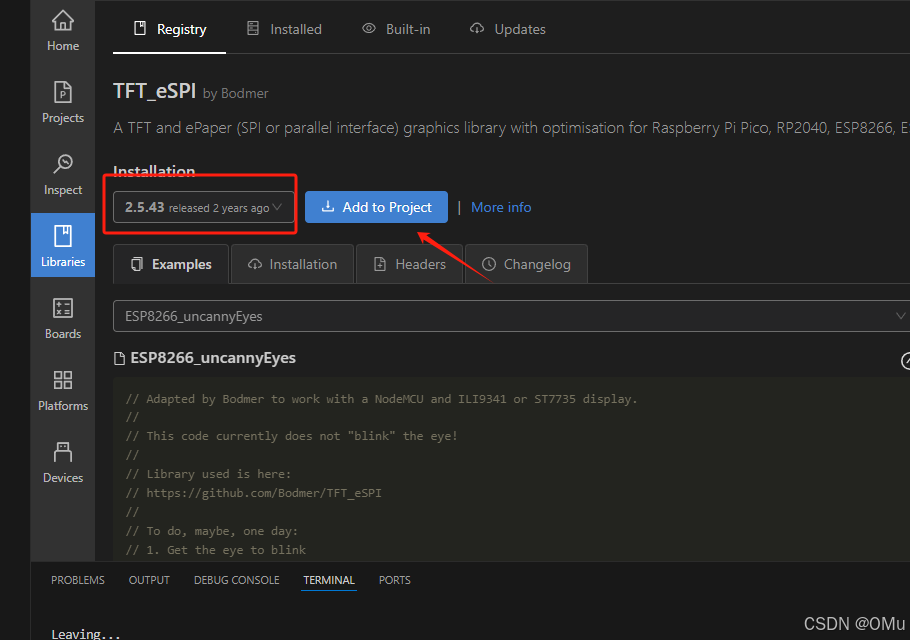
Task: Open the More info link
Action: tap(501, 207)
